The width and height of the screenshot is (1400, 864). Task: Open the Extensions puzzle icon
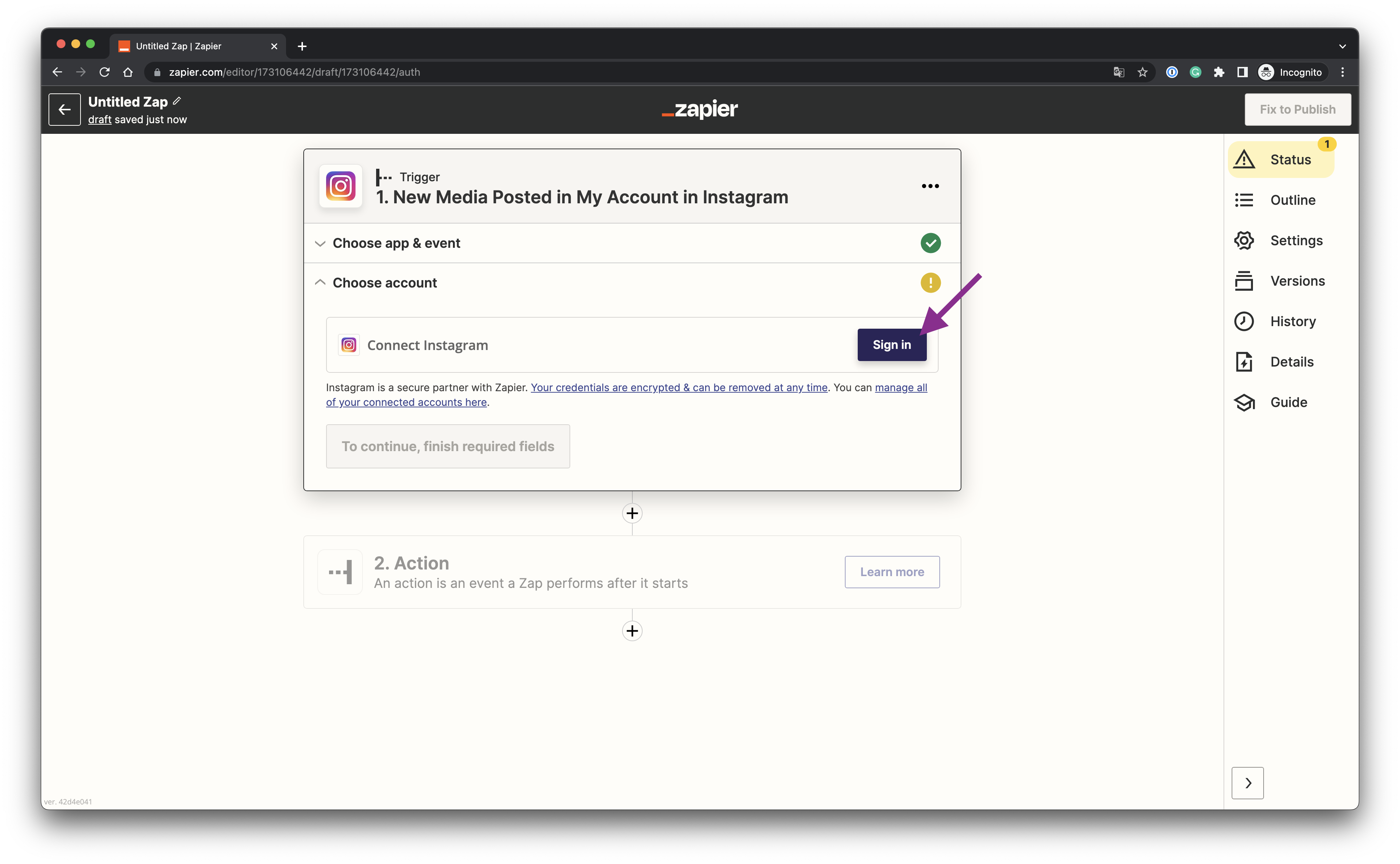tap(1219, 72)
